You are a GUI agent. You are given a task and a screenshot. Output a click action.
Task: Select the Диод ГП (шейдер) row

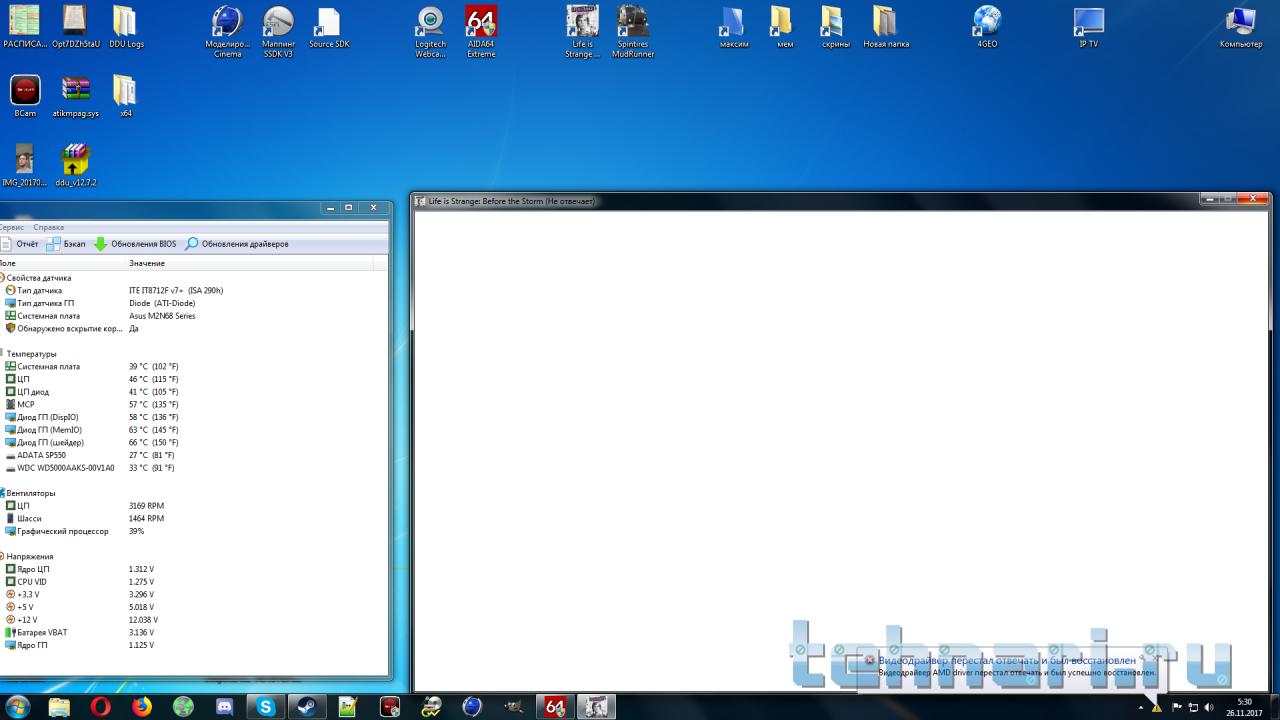(194, 442)
